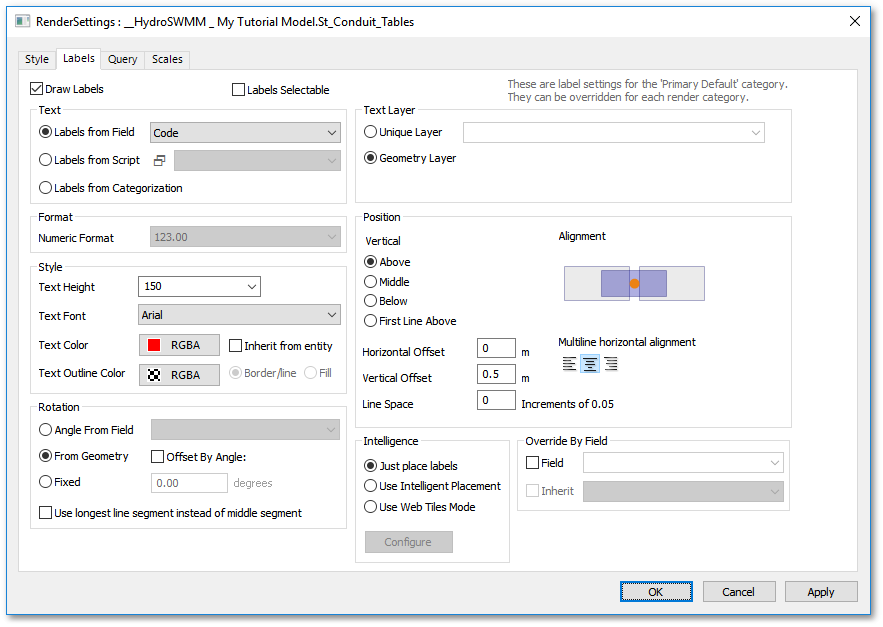This screenshot has height=627, width=883.
Task: Open the Inherit override dropdown
Action: [683, 491]
